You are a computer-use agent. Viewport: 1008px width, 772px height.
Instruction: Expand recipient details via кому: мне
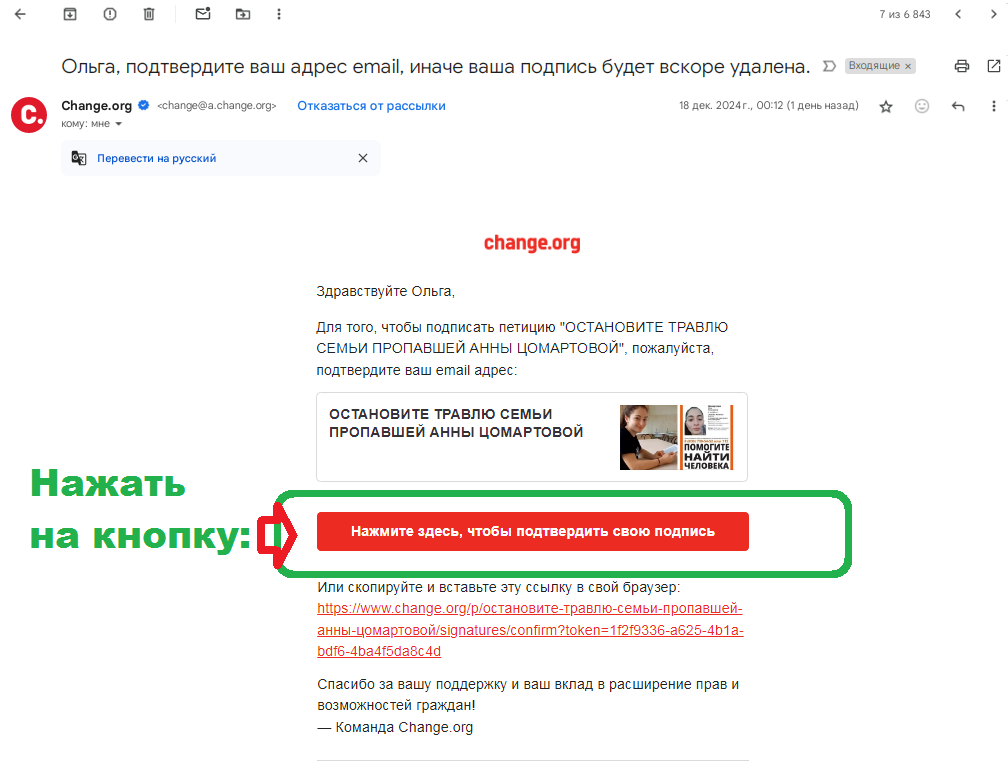tap(90, 123)
